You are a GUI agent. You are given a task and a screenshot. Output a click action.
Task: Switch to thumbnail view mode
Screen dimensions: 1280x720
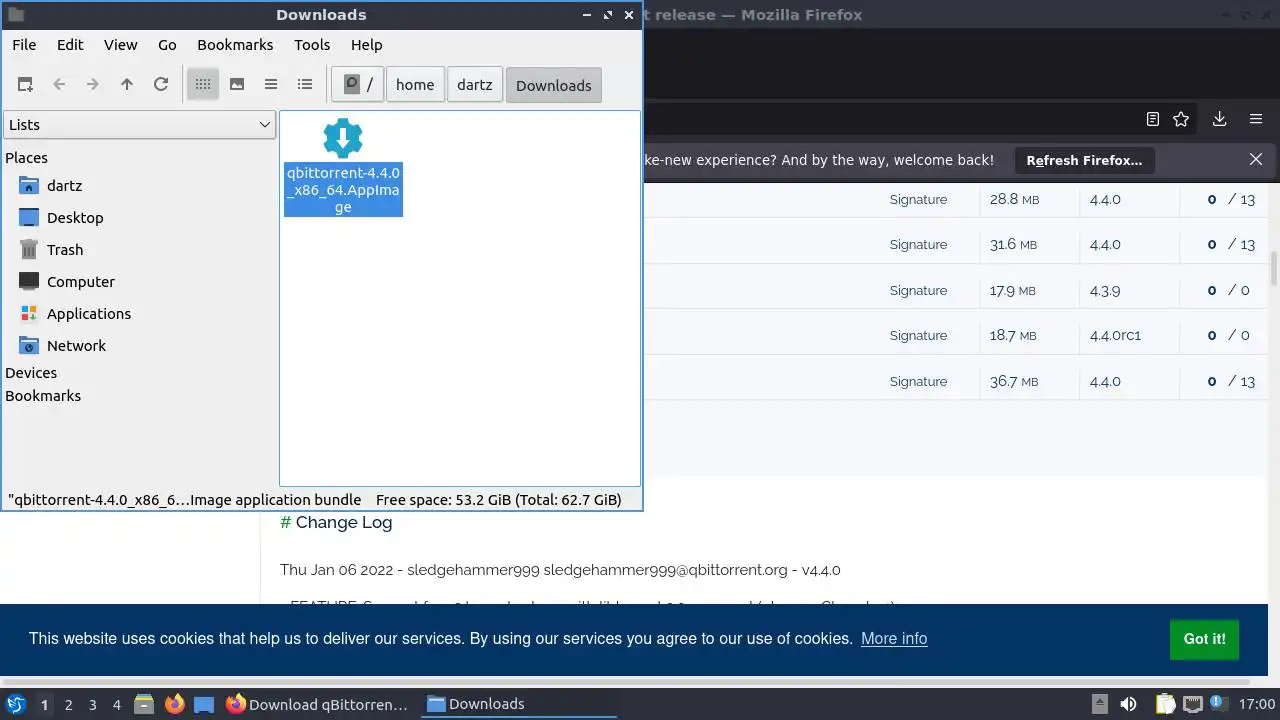pos(237,85)
